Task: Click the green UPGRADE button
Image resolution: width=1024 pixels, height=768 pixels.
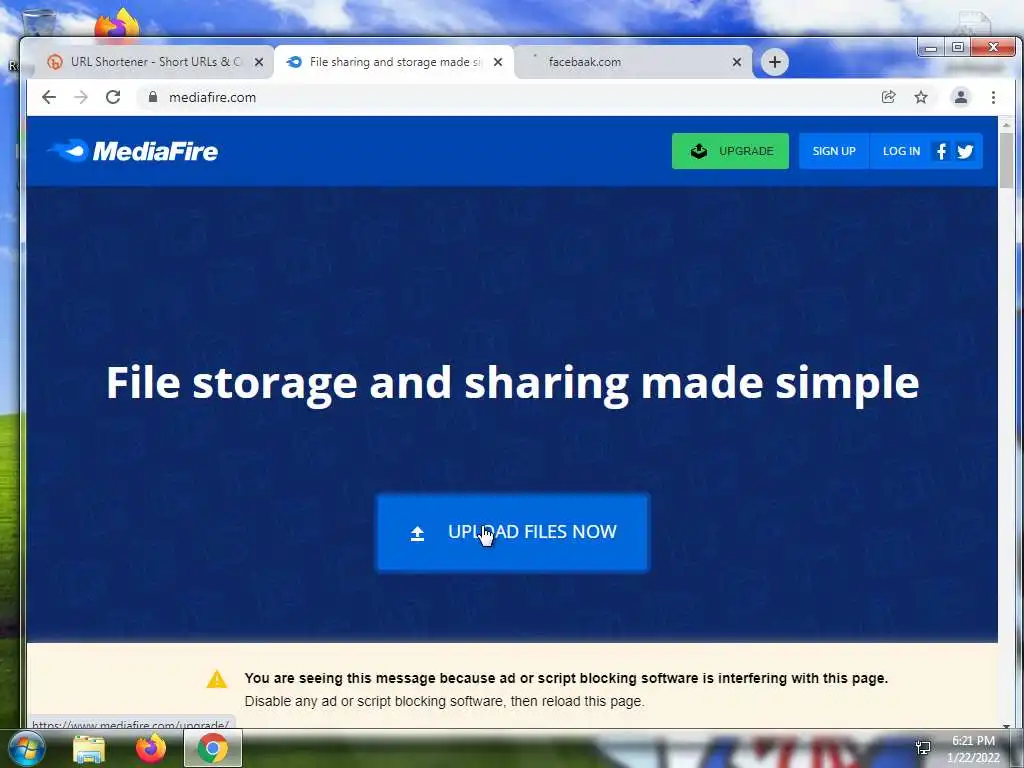Action: (730, 151)
